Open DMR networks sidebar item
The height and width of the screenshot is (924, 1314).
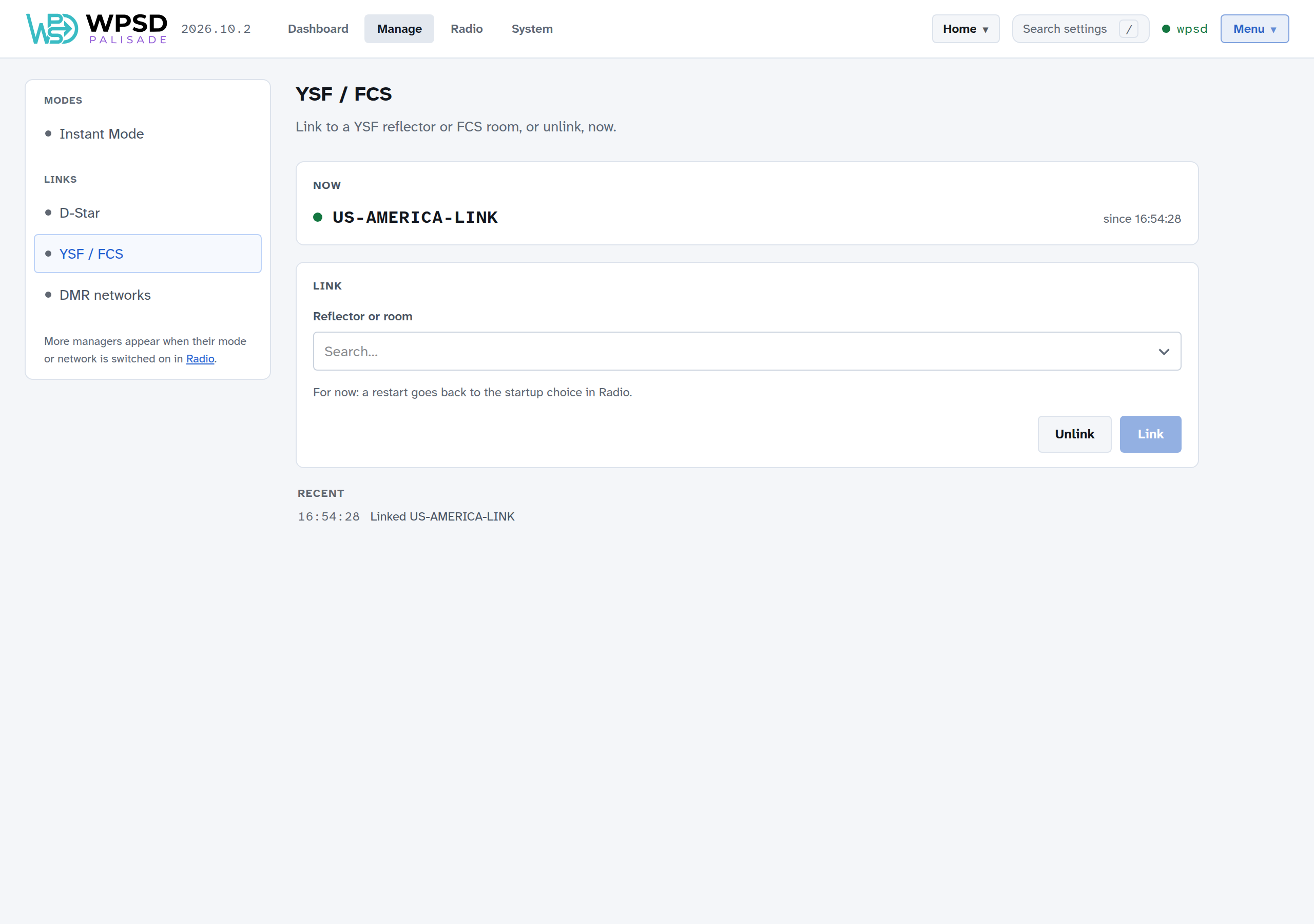click(x=148, y=295)
